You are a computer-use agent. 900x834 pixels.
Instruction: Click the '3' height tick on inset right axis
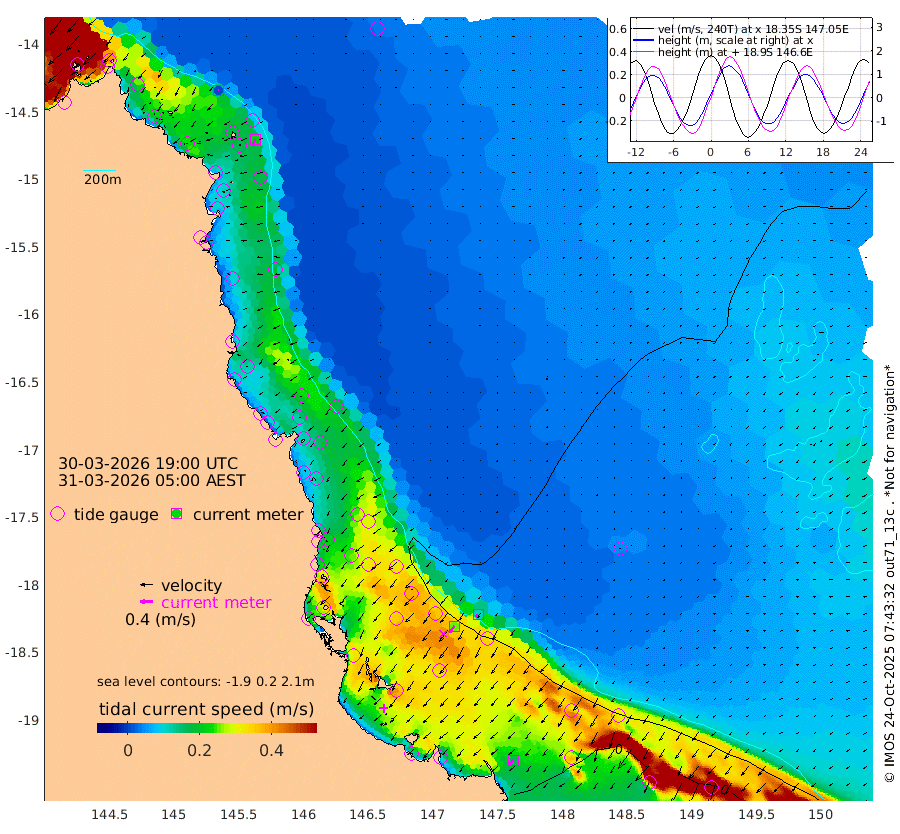[879, 27]
